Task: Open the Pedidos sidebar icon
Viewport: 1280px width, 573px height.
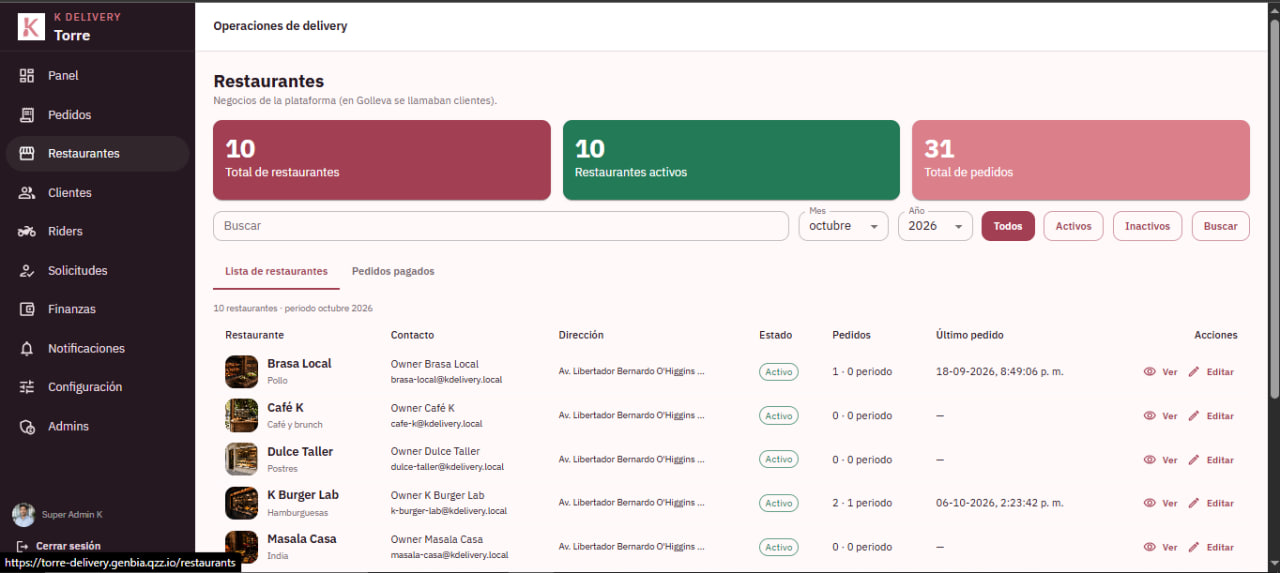Action: point(27,115)
